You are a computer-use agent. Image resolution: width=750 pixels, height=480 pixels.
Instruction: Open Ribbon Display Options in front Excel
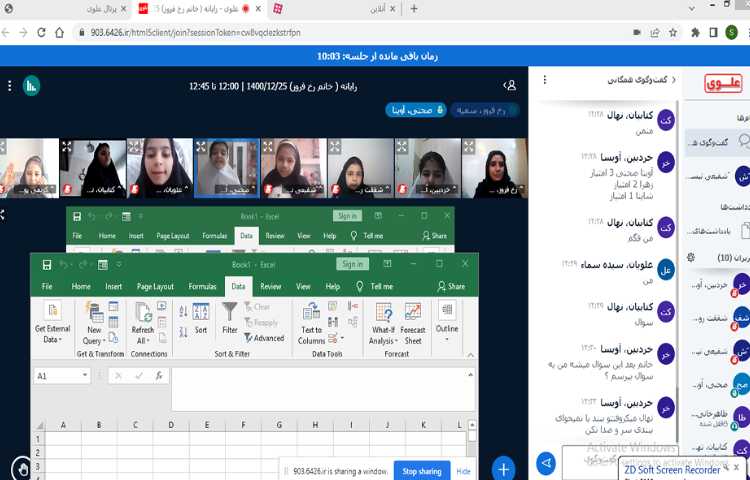pos(387,264)
